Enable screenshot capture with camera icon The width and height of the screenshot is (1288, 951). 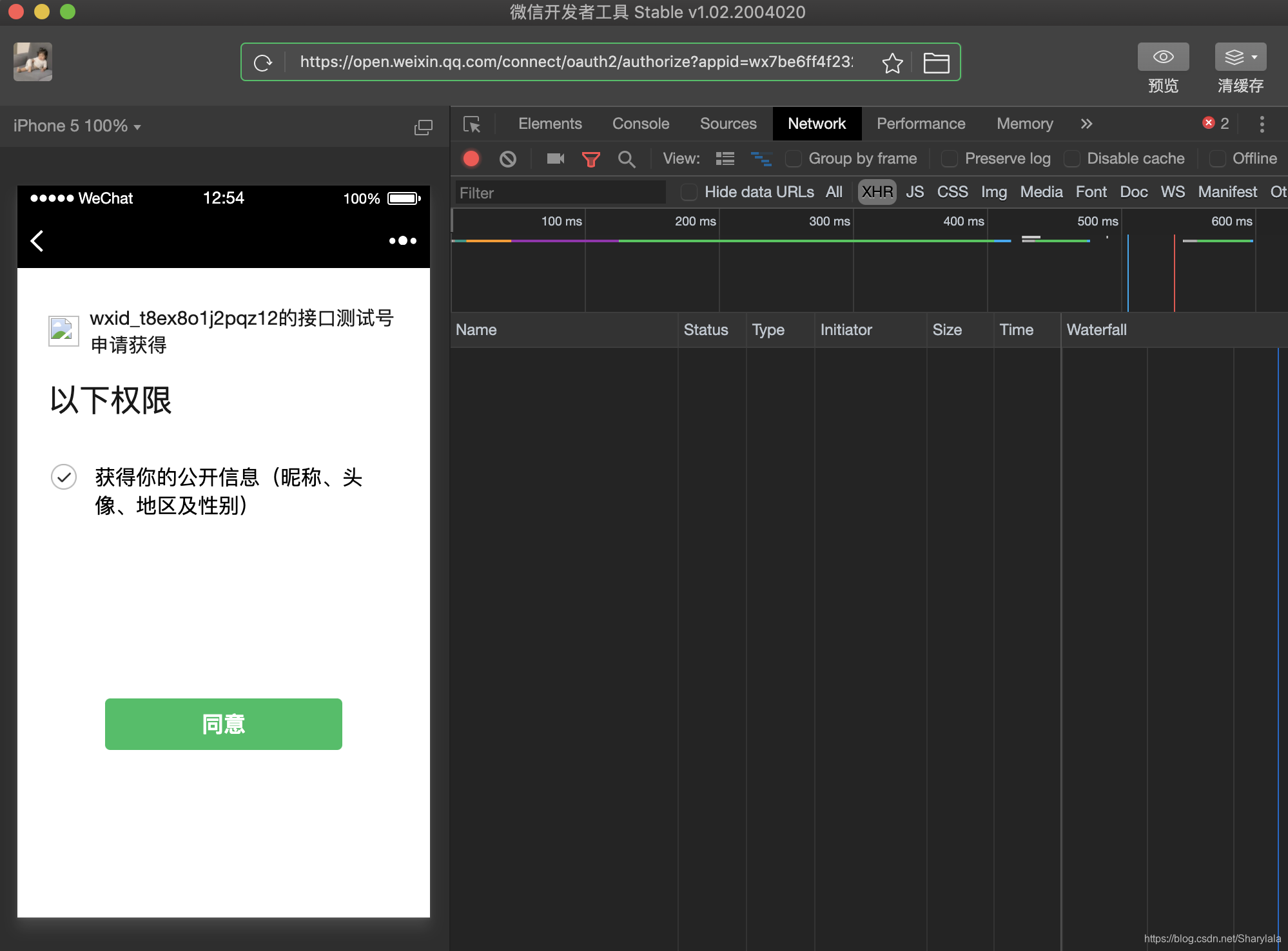point(555,158)
